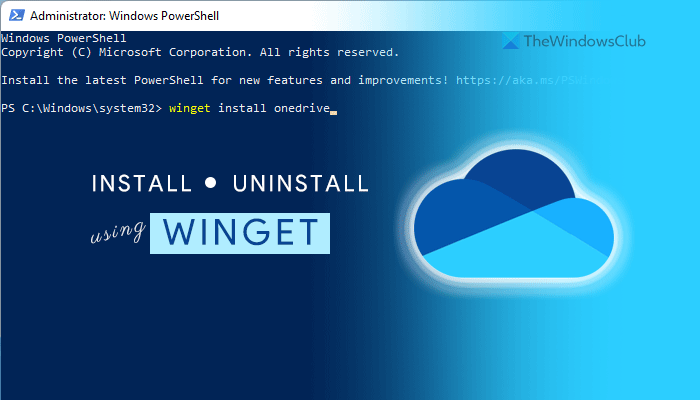
Task: Click the 'Windows PowerShell' first output line
Action: tap(63, 38)
